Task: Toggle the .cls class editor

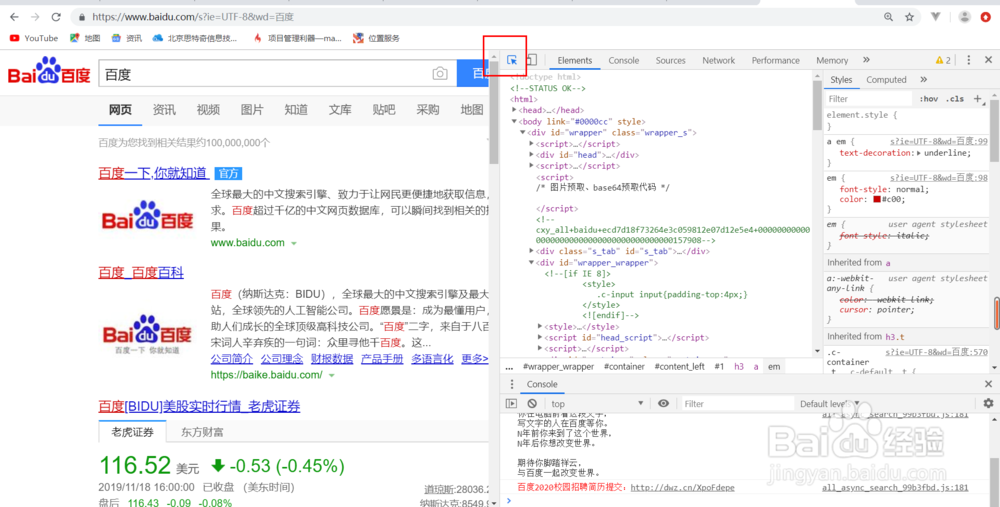Action: (955, 99)
